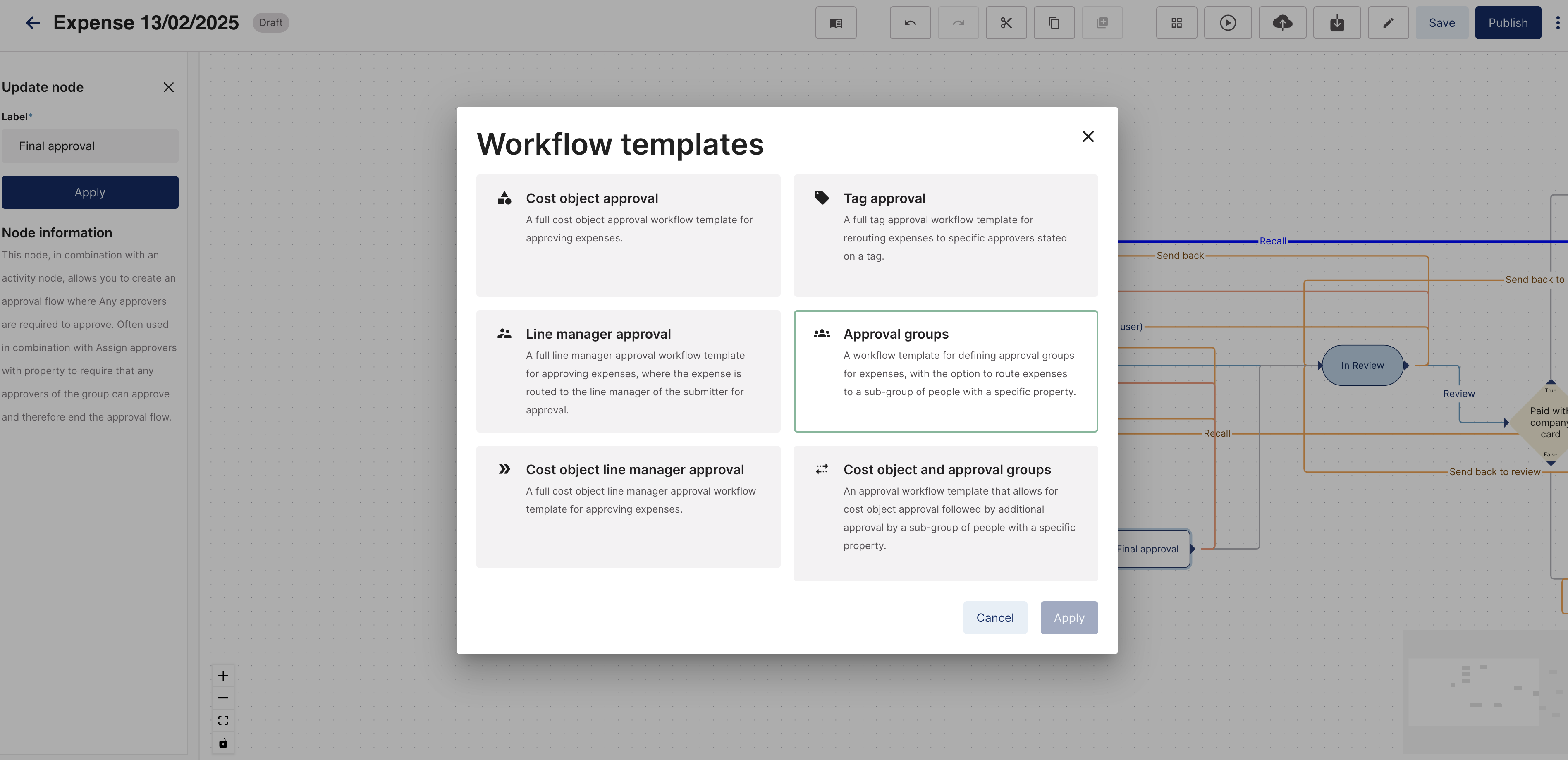Image resolution: width=1568 pixels, height=760 pixels.
Task: Click the double chevron line manager icon
Action: (504, 469)
